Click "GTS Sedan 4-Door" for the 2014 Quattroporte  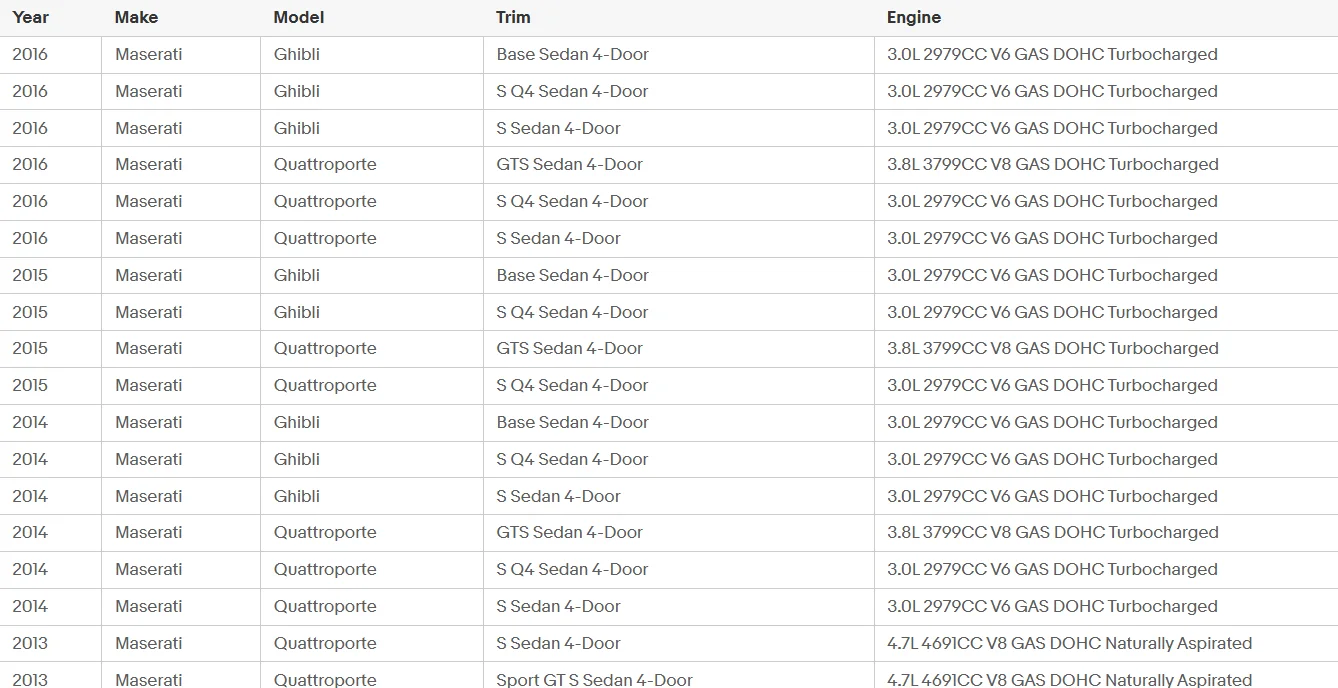[x=570, y=532]
